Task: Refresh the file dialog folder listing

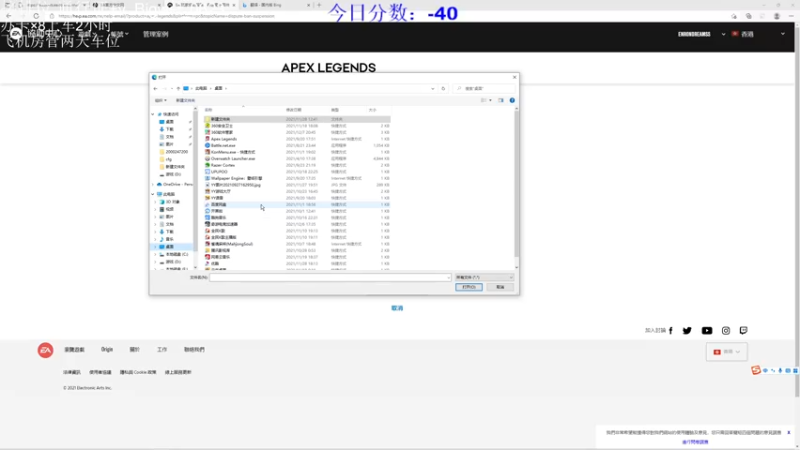Action: click(443, 88)
